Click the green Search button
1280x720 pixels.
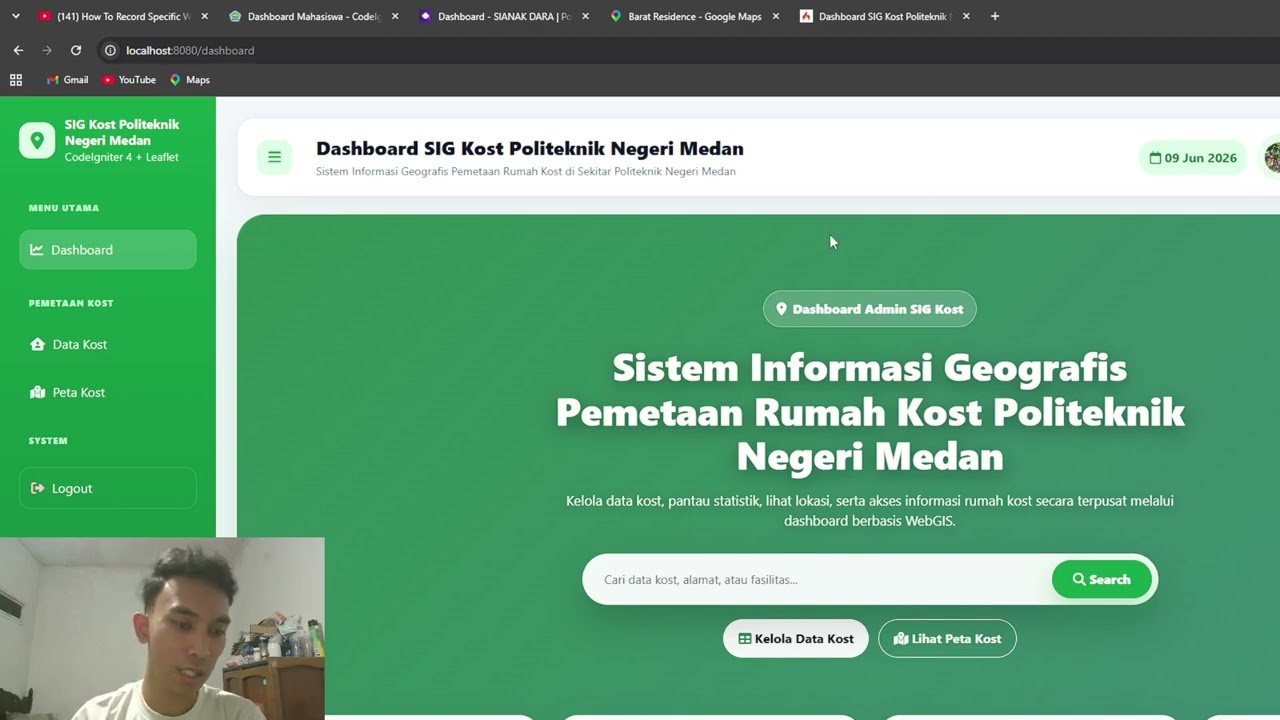[1101, 579]
